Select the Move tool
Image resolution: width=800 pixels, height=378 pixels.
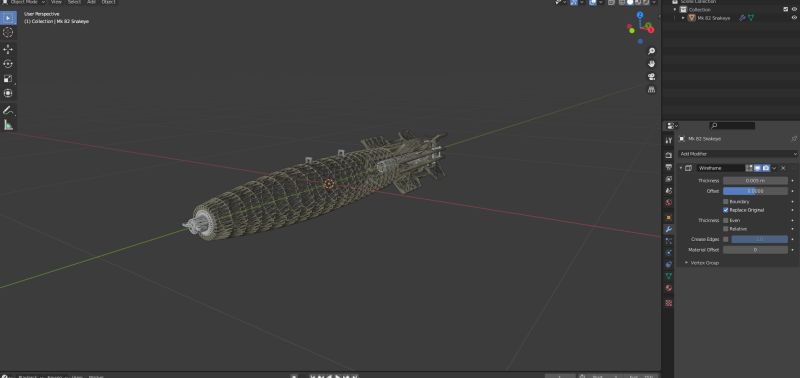(8, 49)
